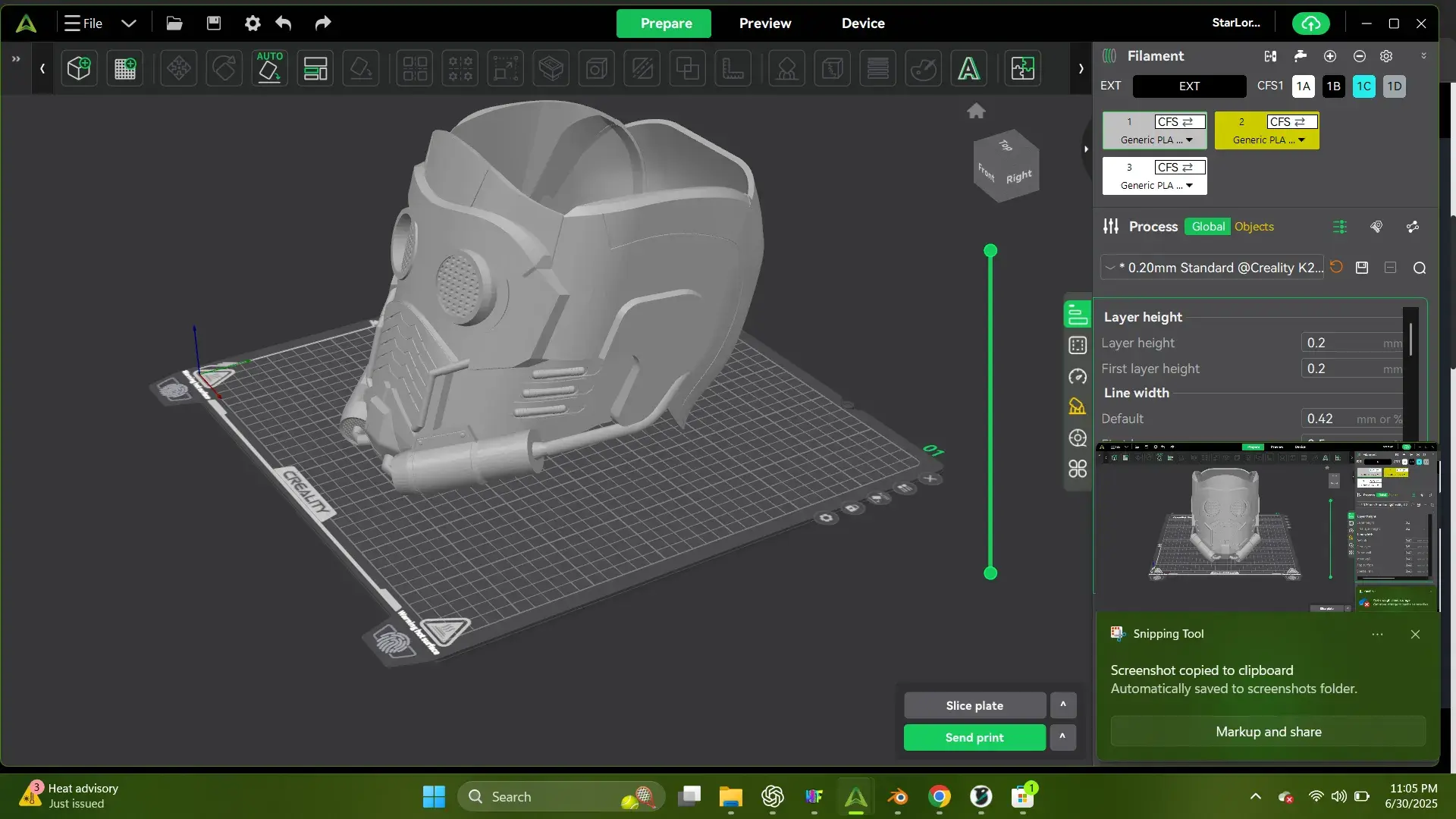
Task: Open filament 3 Generic PLA dropdown
Action: (x=1156, y=186)
